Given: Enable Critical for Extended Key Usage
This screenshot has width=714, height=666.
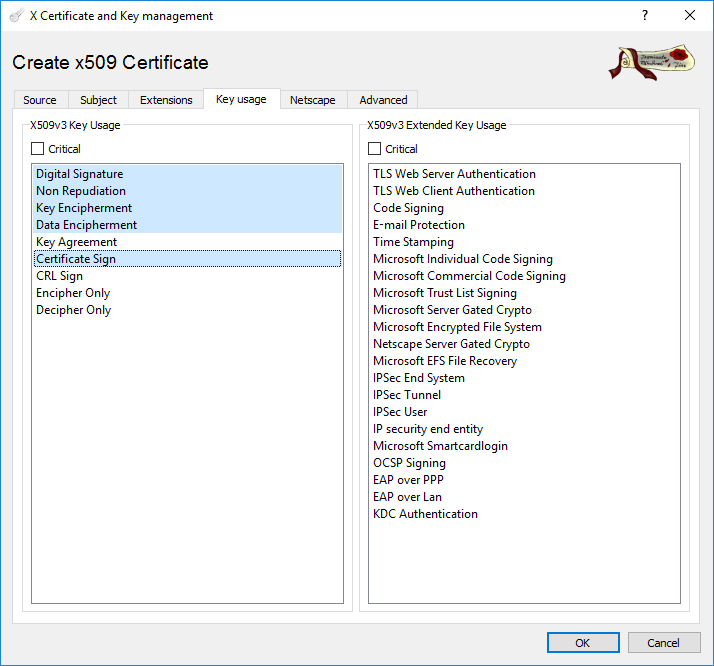Looking at the screenshot, I should point(375,149).
